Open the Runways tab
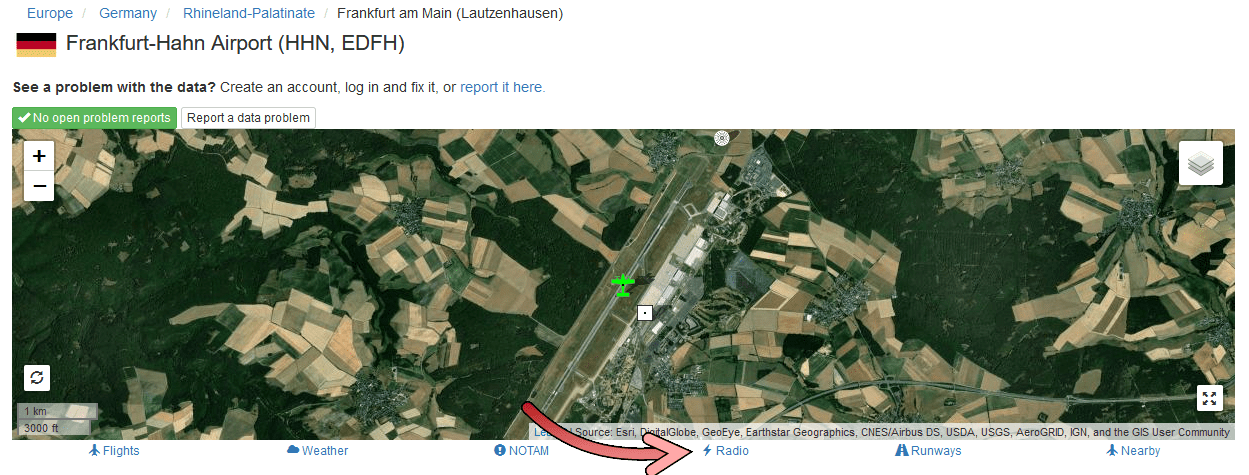 point(928,451)
